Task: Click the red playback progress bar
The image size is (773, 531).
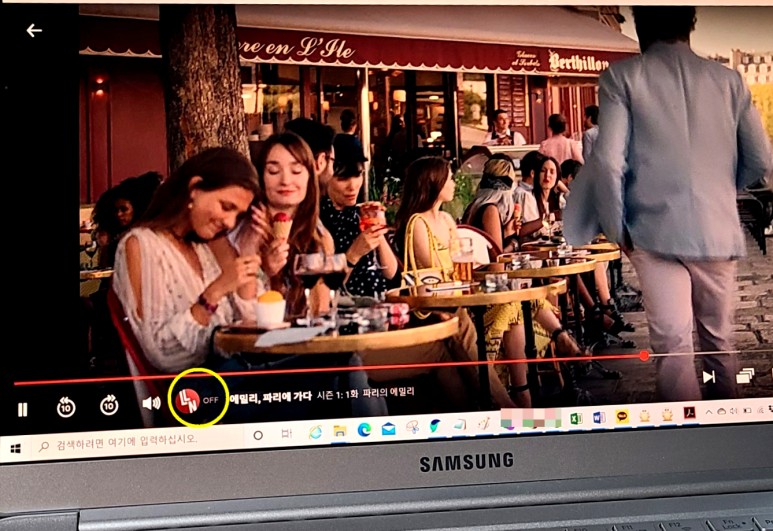Action: 328,369
